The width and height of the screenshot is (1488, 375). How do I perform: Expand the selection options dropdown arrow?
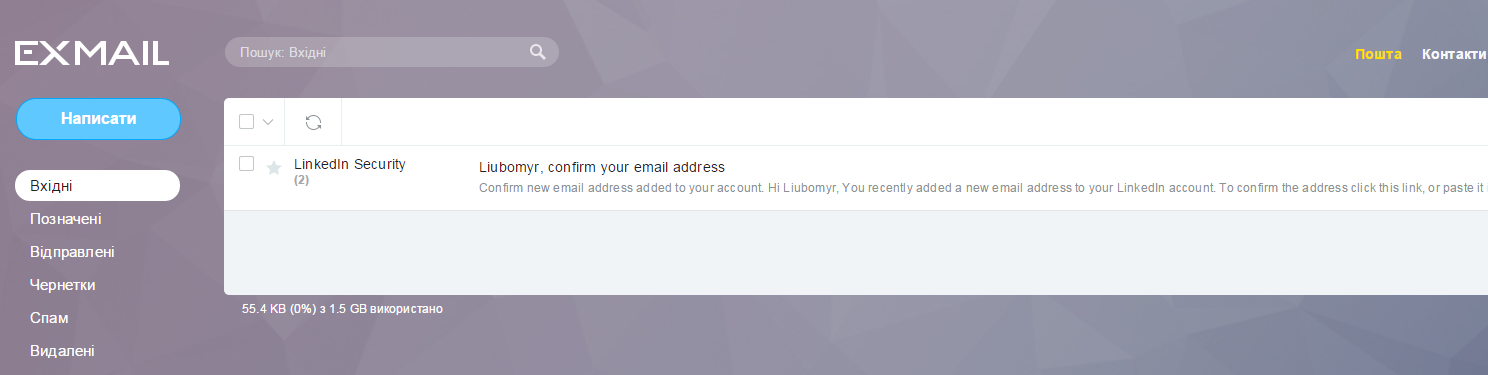(x=268, y=122)
